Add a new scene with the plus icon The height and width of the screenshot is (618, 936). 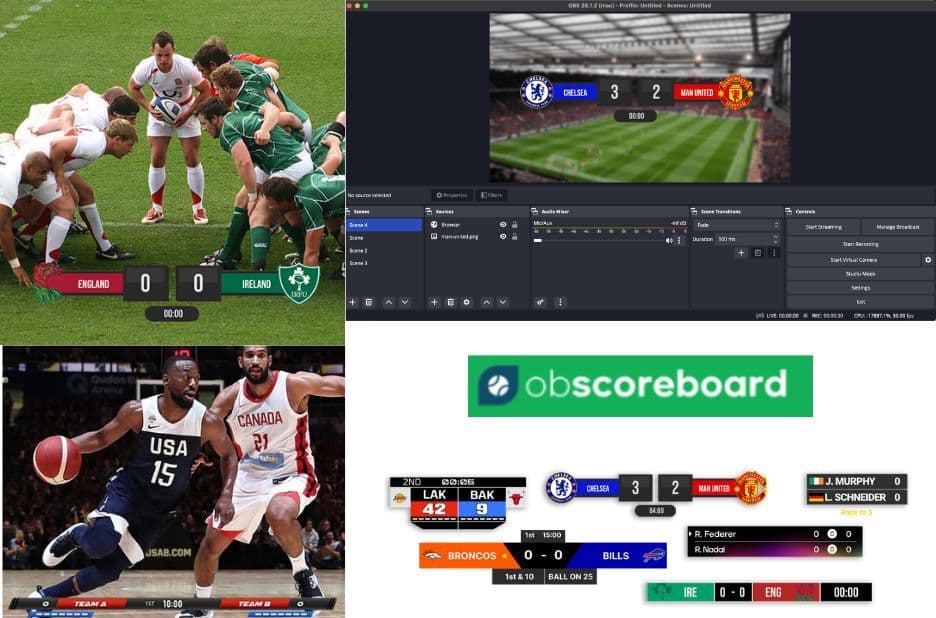[x=353, y=303]
